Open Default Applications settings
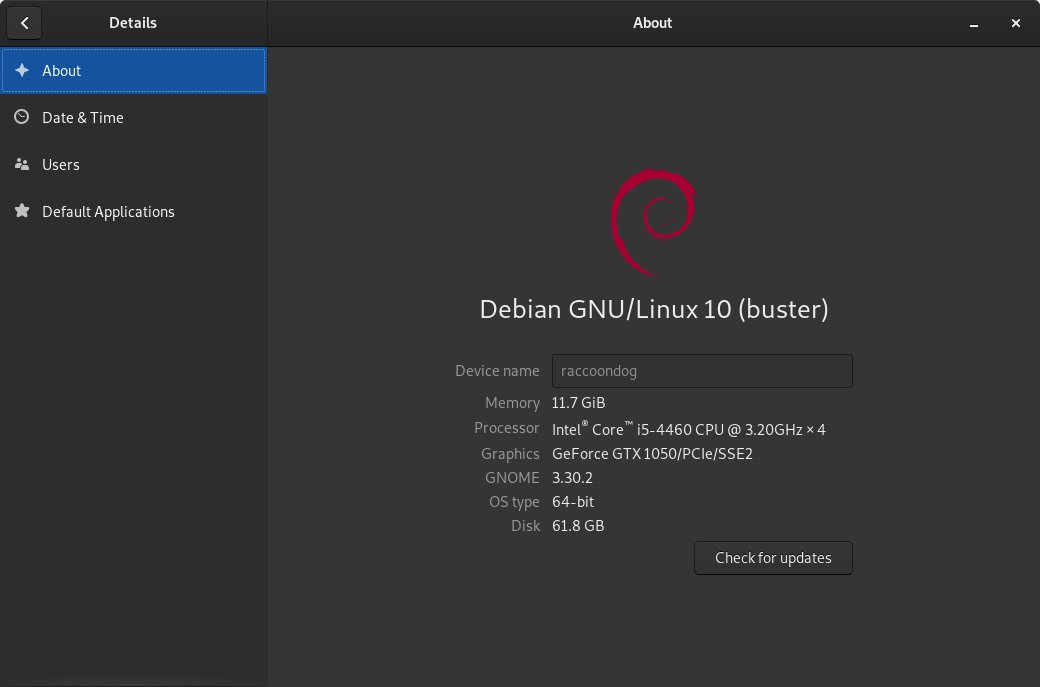The height and width of the screenshot is (687, 1040). [x=108, y=211]
